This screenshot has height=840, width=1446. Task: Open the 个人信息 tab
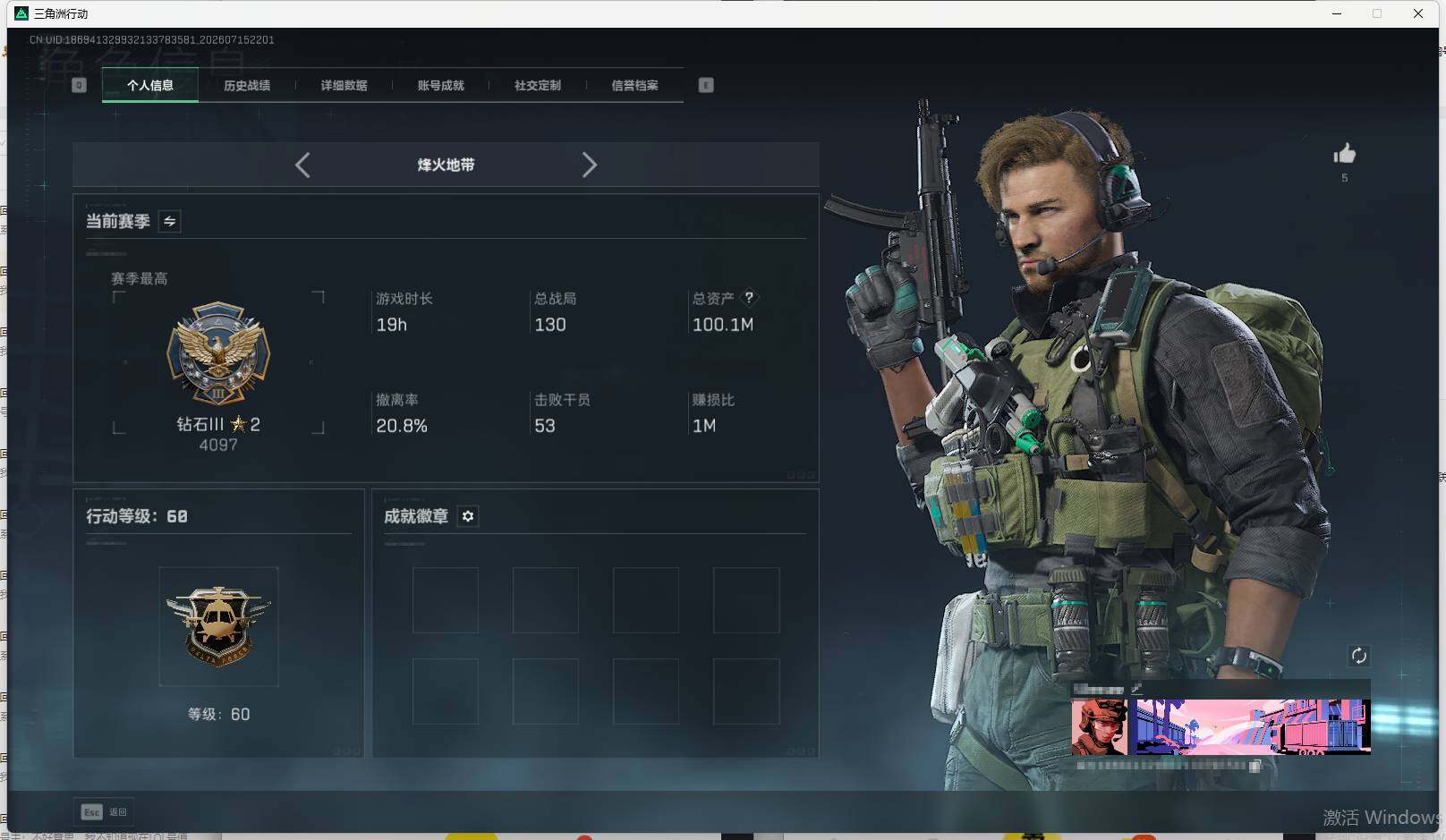pyautogui.click(x=150, y=85)
